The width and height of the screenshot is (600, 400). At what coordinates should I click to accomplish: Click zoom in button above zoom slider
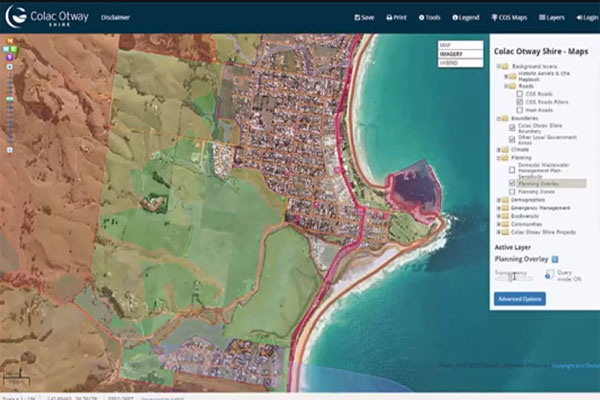click(x=10, y=67)
